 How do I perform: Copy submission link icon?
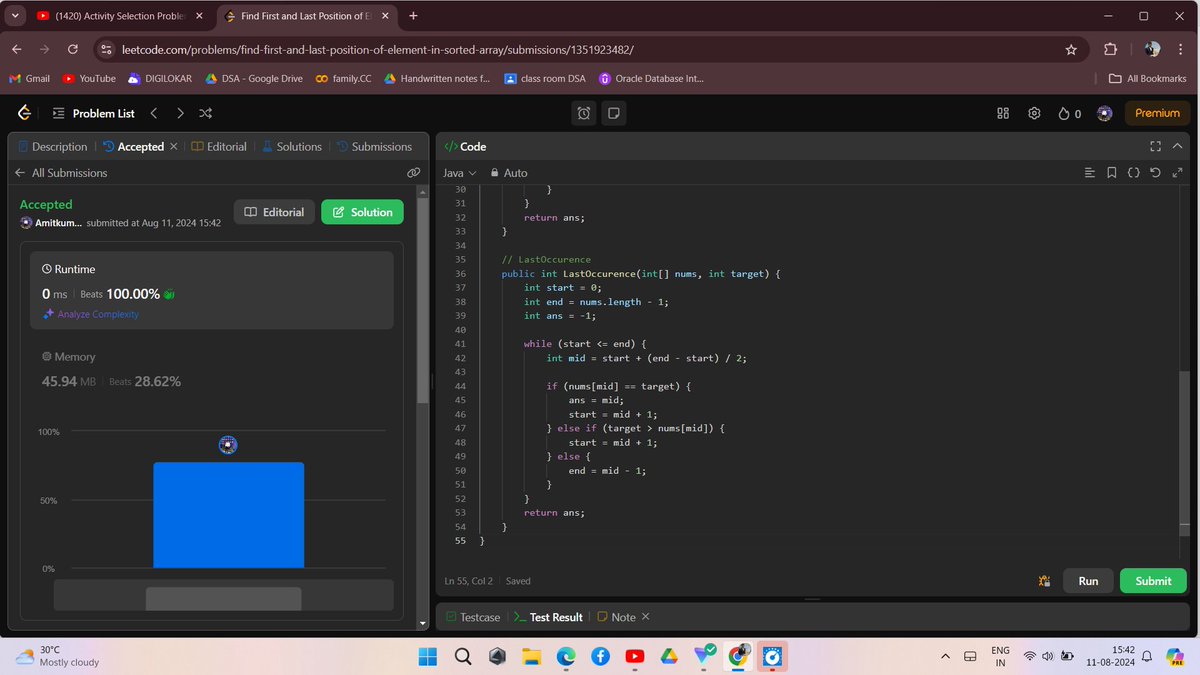413,173
